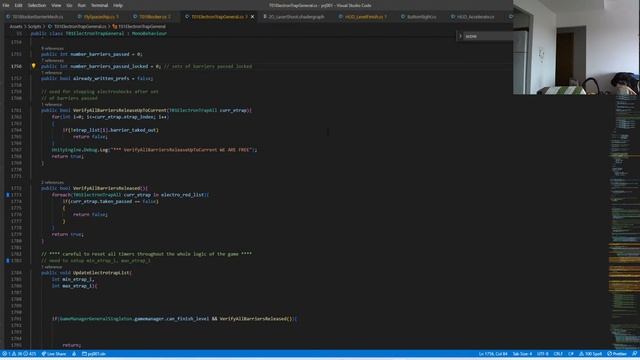Switch to the HUD_LevelFinish.cs tab

[x=363, y=17]
